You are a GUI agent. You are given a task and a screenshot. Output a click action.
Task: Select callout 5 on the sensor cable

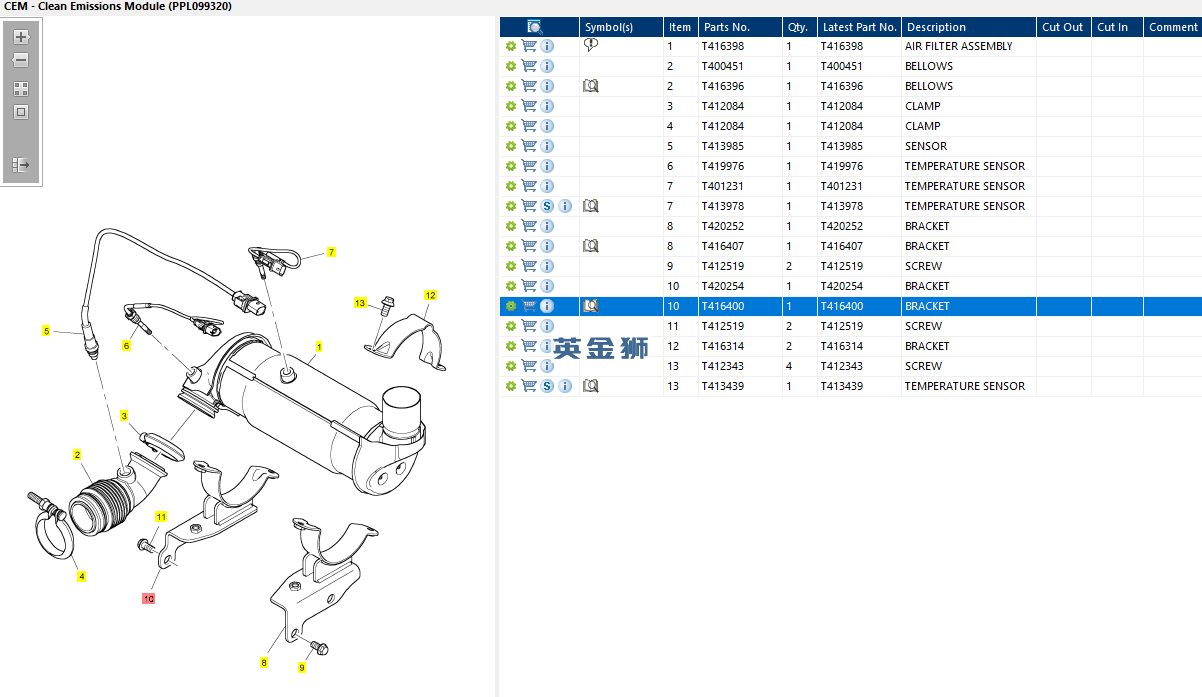[45, 331]
